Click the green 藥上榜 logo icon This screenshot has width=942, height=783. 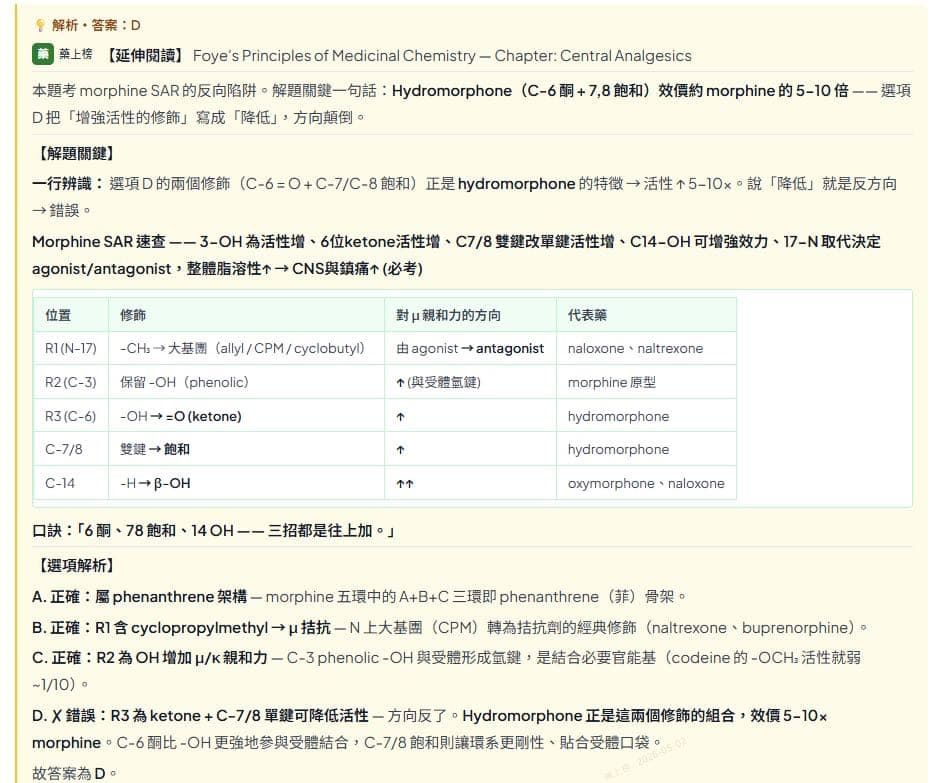[x=43, y=54]
